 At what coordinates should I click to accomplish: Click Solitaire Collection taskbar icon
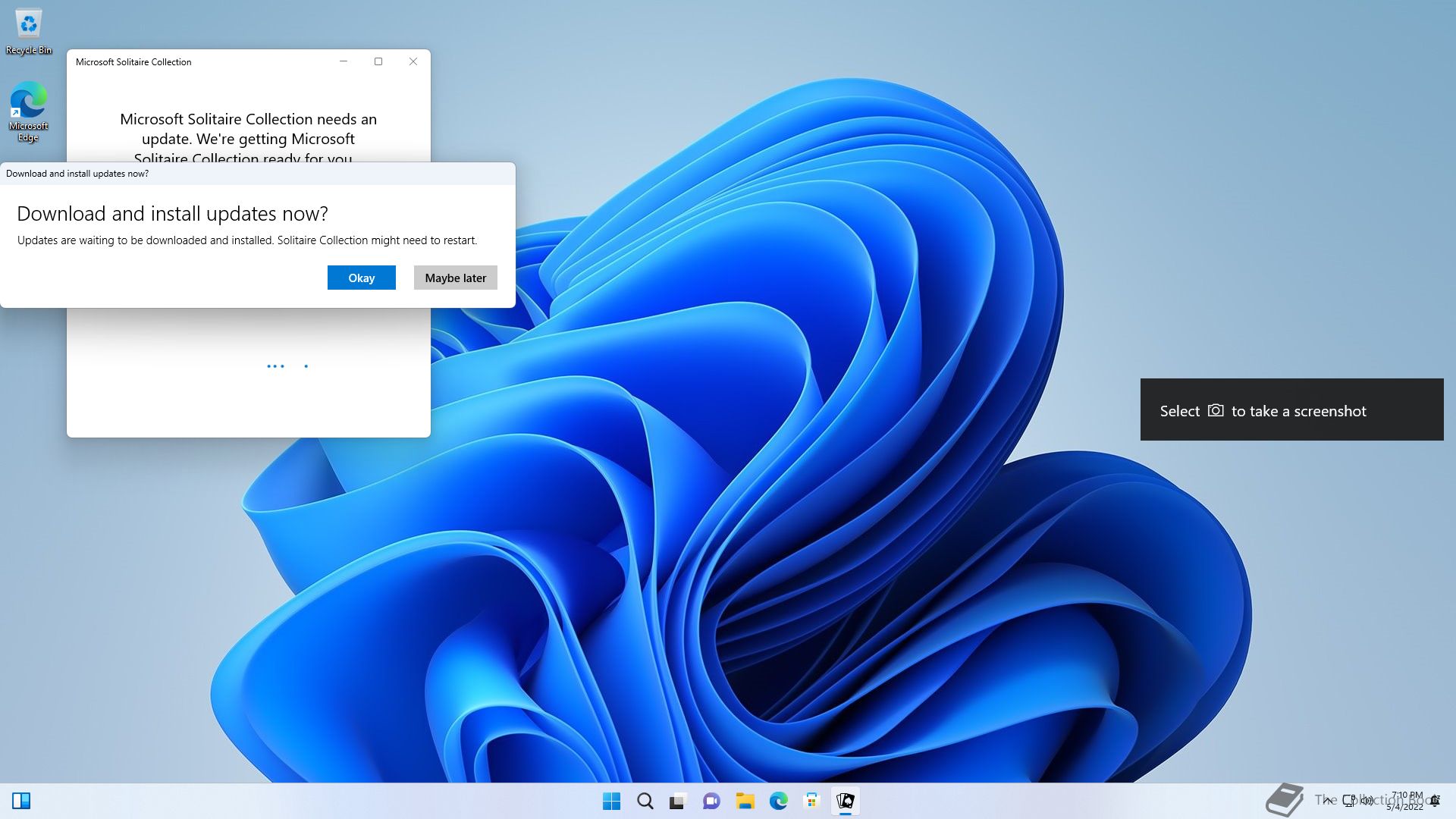tap(845, 801)
